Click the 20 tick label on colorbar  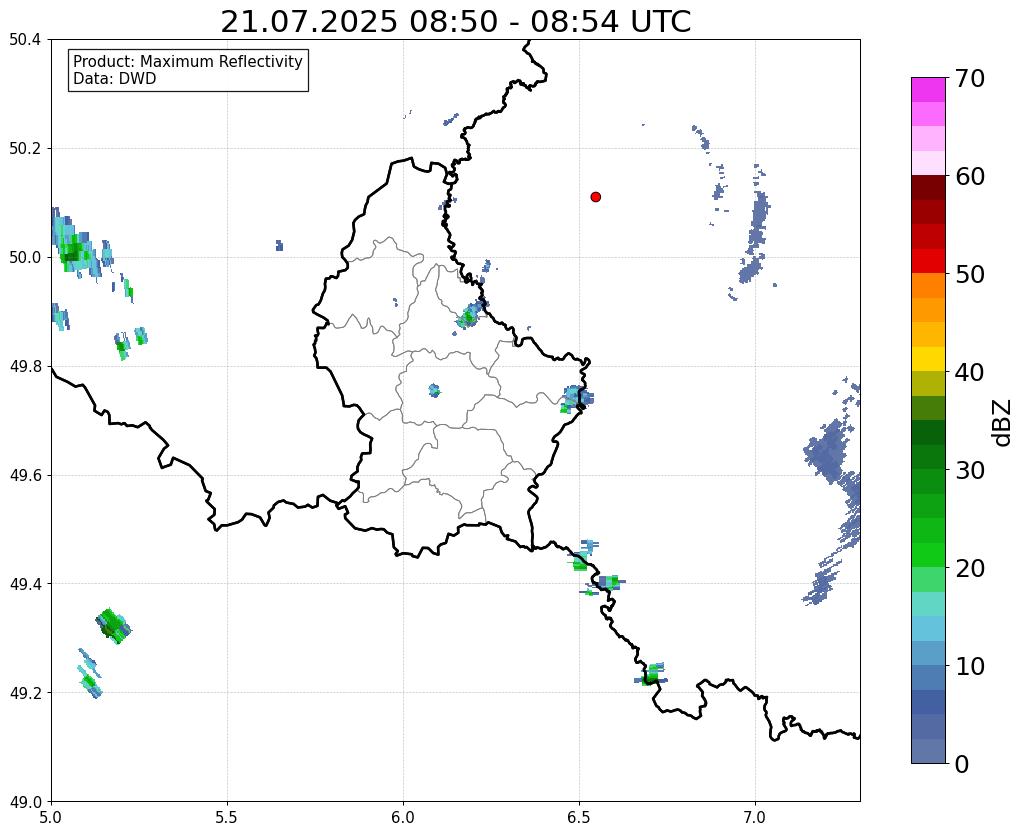tap(970, 568)
